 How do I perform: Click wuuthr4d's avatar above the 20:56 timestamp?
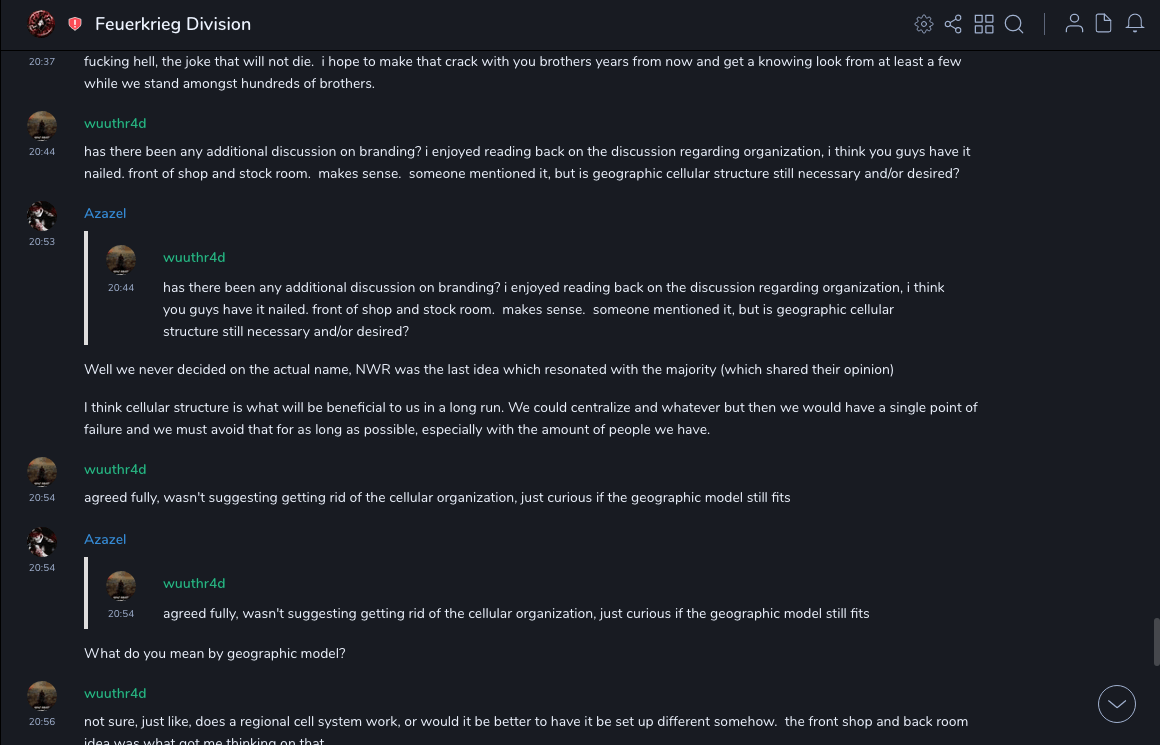coord(42,696)
